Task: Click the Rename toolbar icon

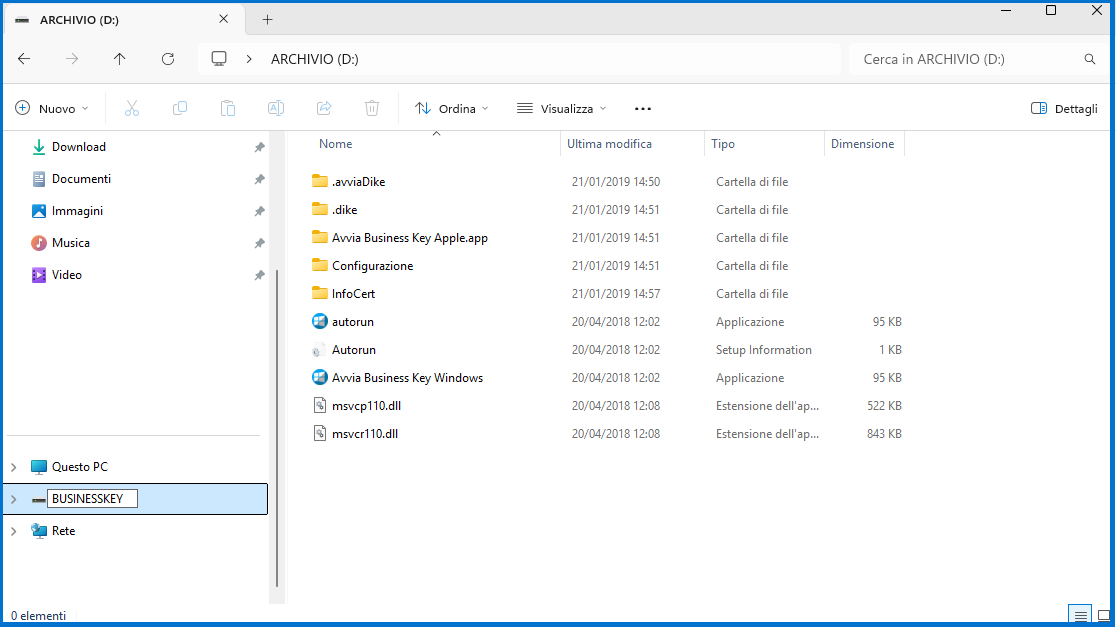Action: [x=275, y=108]
